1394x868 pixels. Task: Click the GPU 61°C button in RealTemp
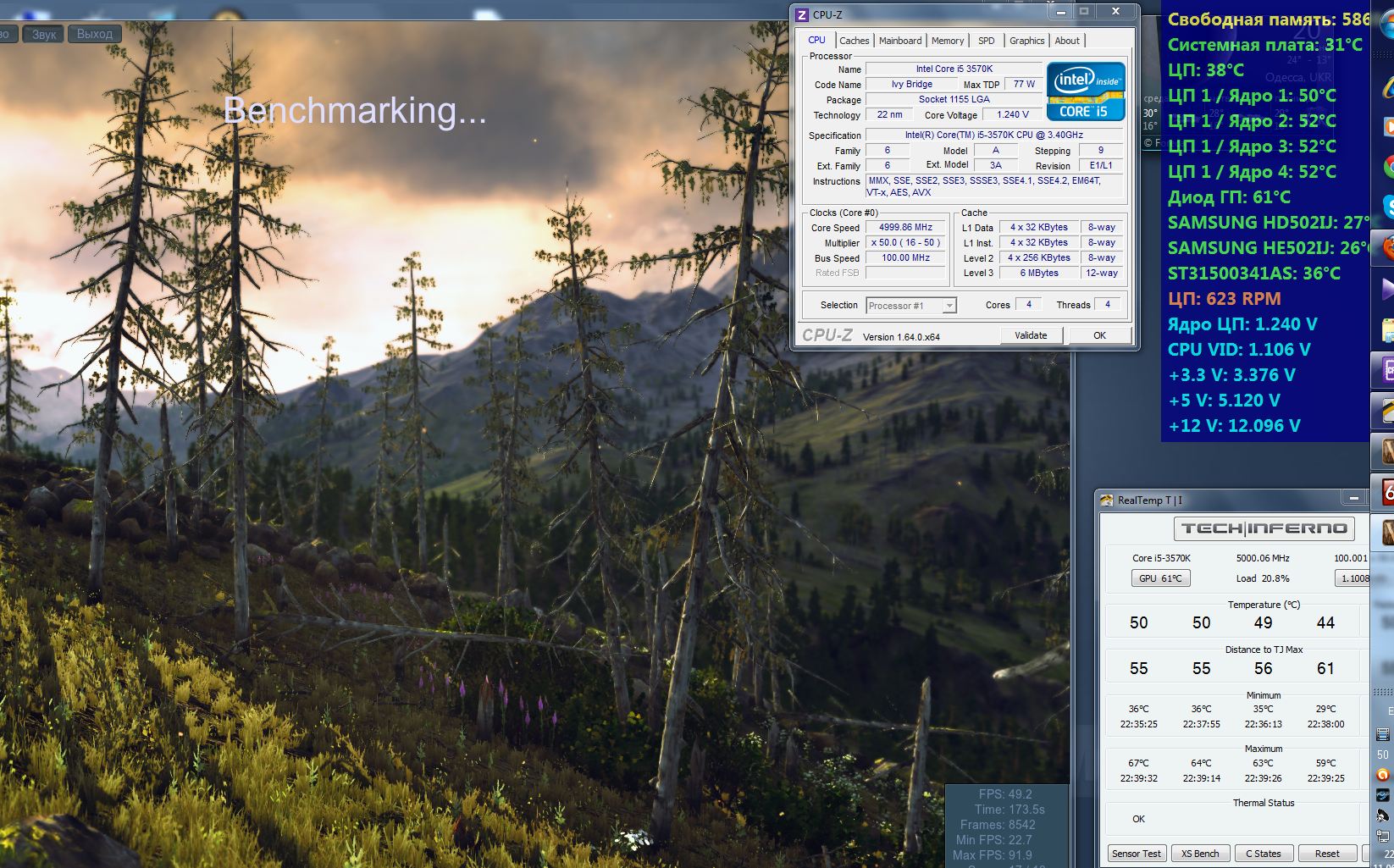[1160, 578]
